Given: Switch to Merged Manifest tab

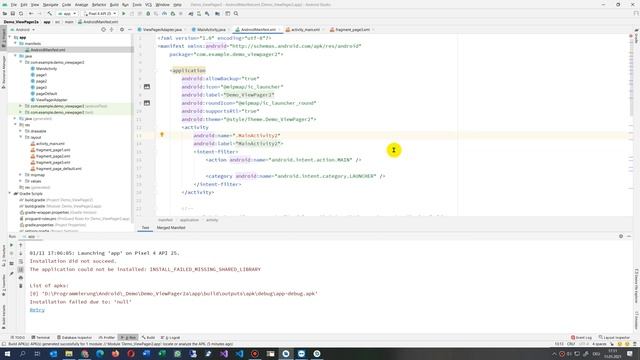Looking at the screenshot, I should [x=171, y=228].
